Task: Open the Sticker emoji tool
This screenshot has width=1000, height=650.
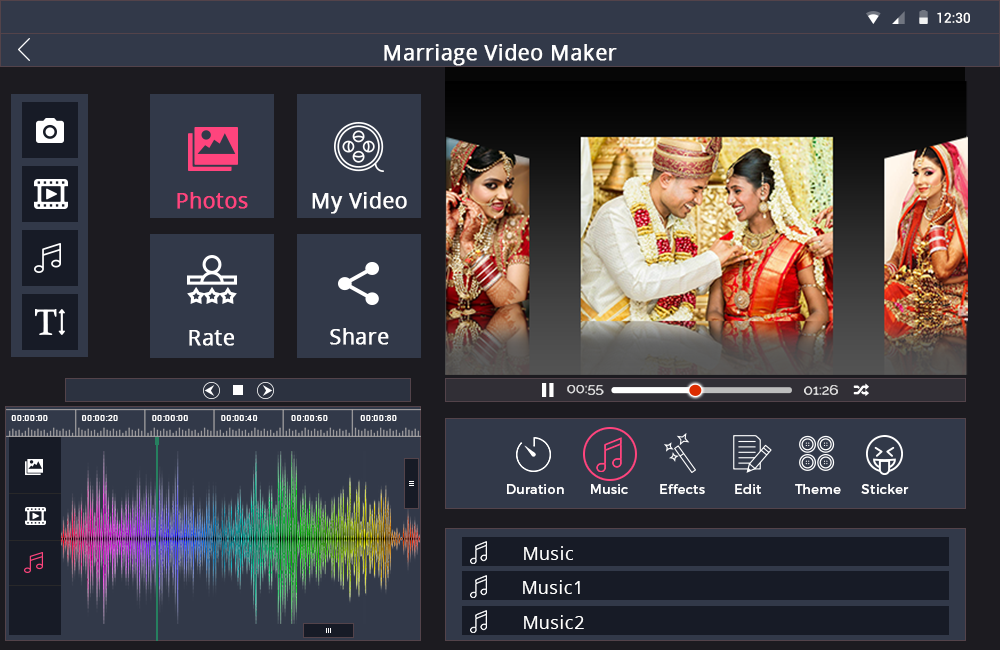Action: [x=884, y=464]
